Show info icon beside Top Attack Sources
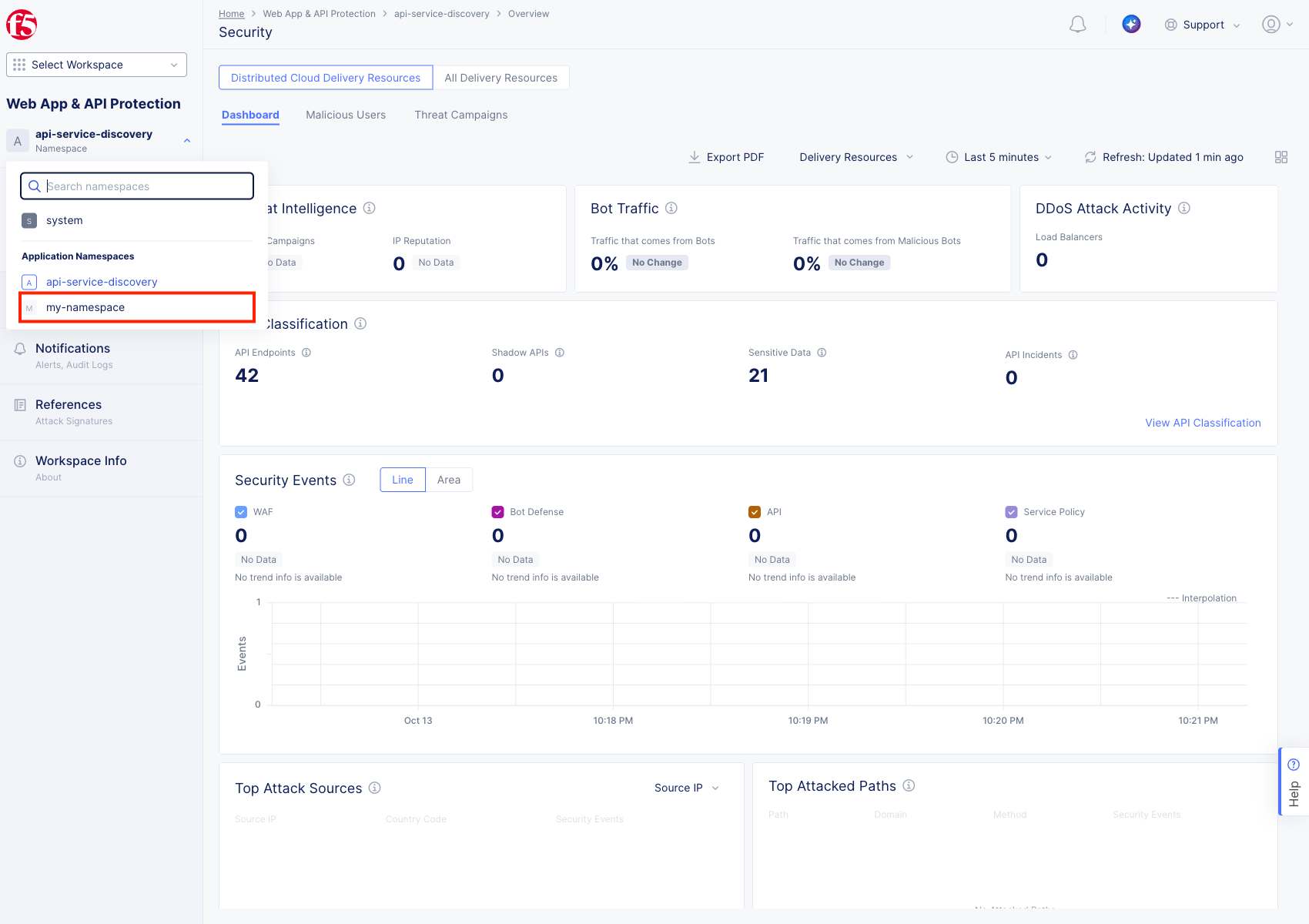1309x924 pixels. pyautogui.click(x=375, y=788)
